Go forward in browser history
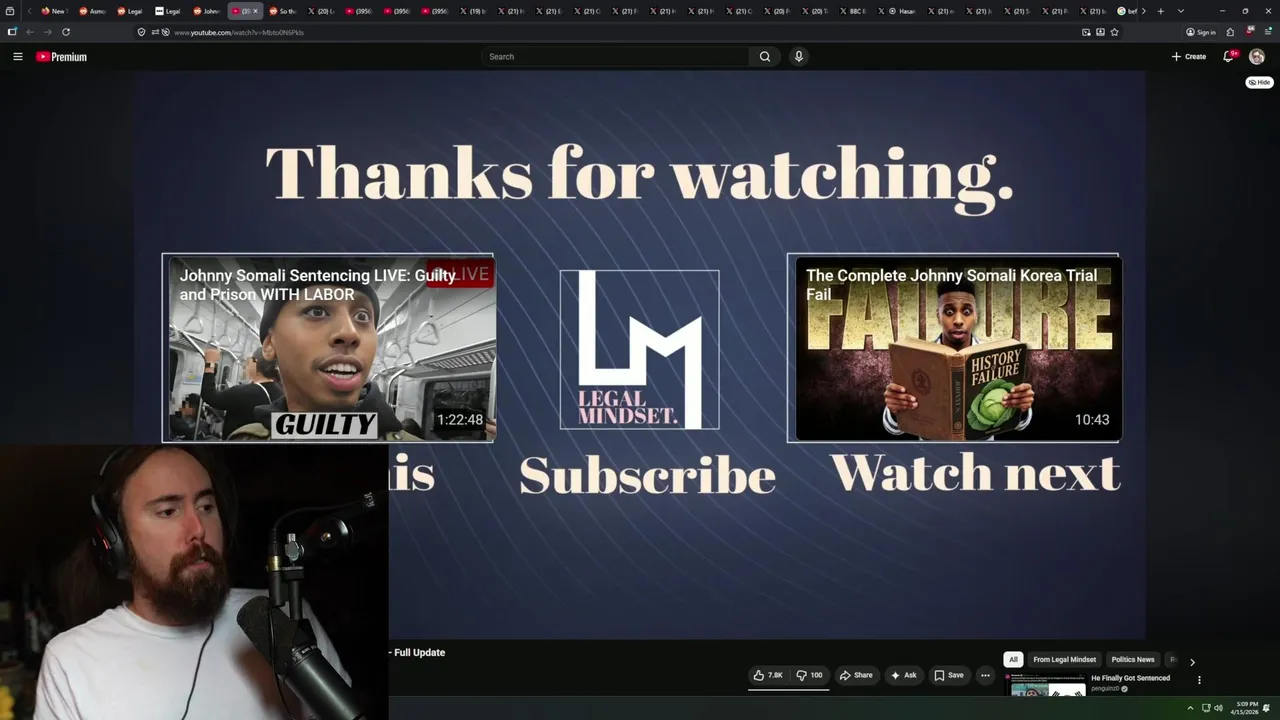 point(47,32)
